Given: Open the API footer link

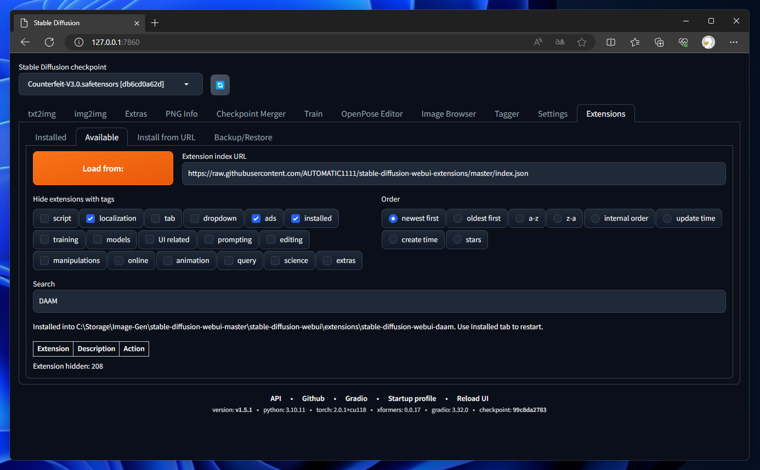Looking at the screenshot, I should click(275, 398).
